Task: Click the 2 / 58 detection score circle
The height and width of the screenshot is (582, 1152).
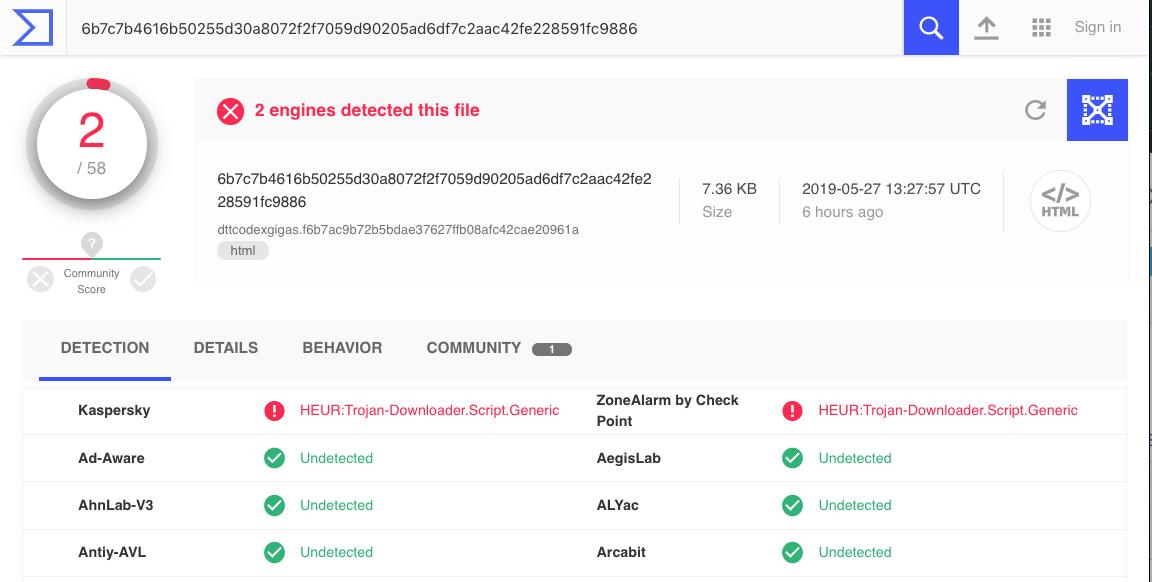Action: 92,145
